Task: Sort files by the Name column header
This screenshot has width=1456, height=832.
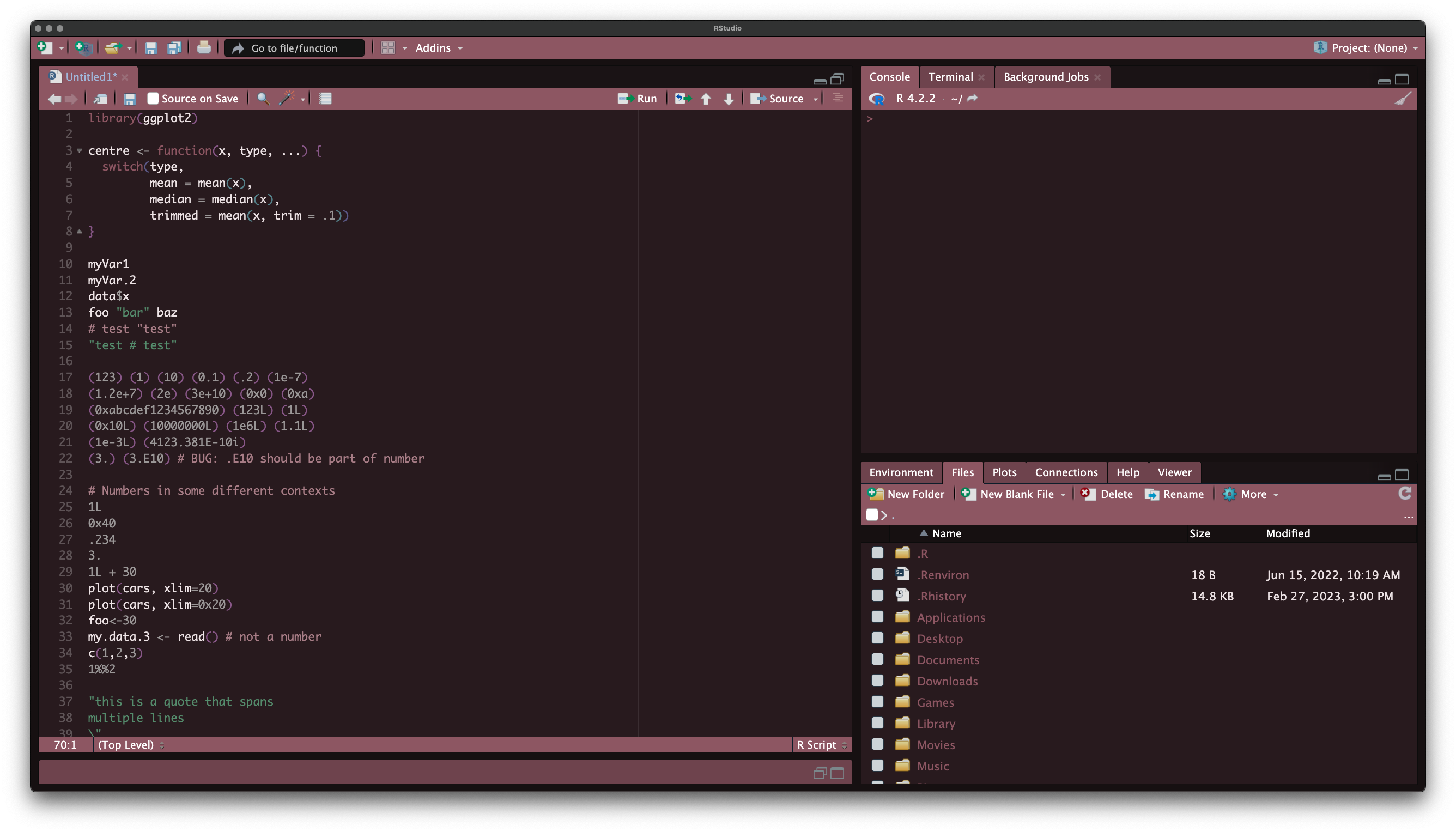Action: [947, 533]
